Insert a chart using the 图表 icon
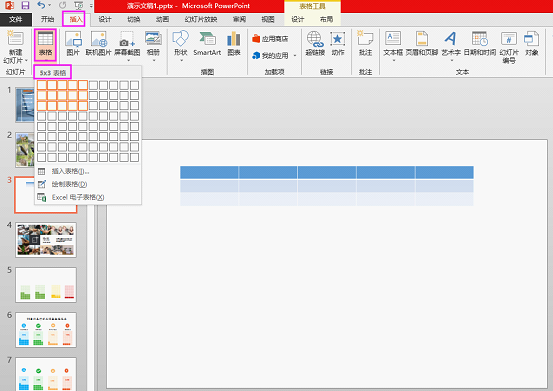The width and height of the screenshot is (553, 391). point(233,44)
